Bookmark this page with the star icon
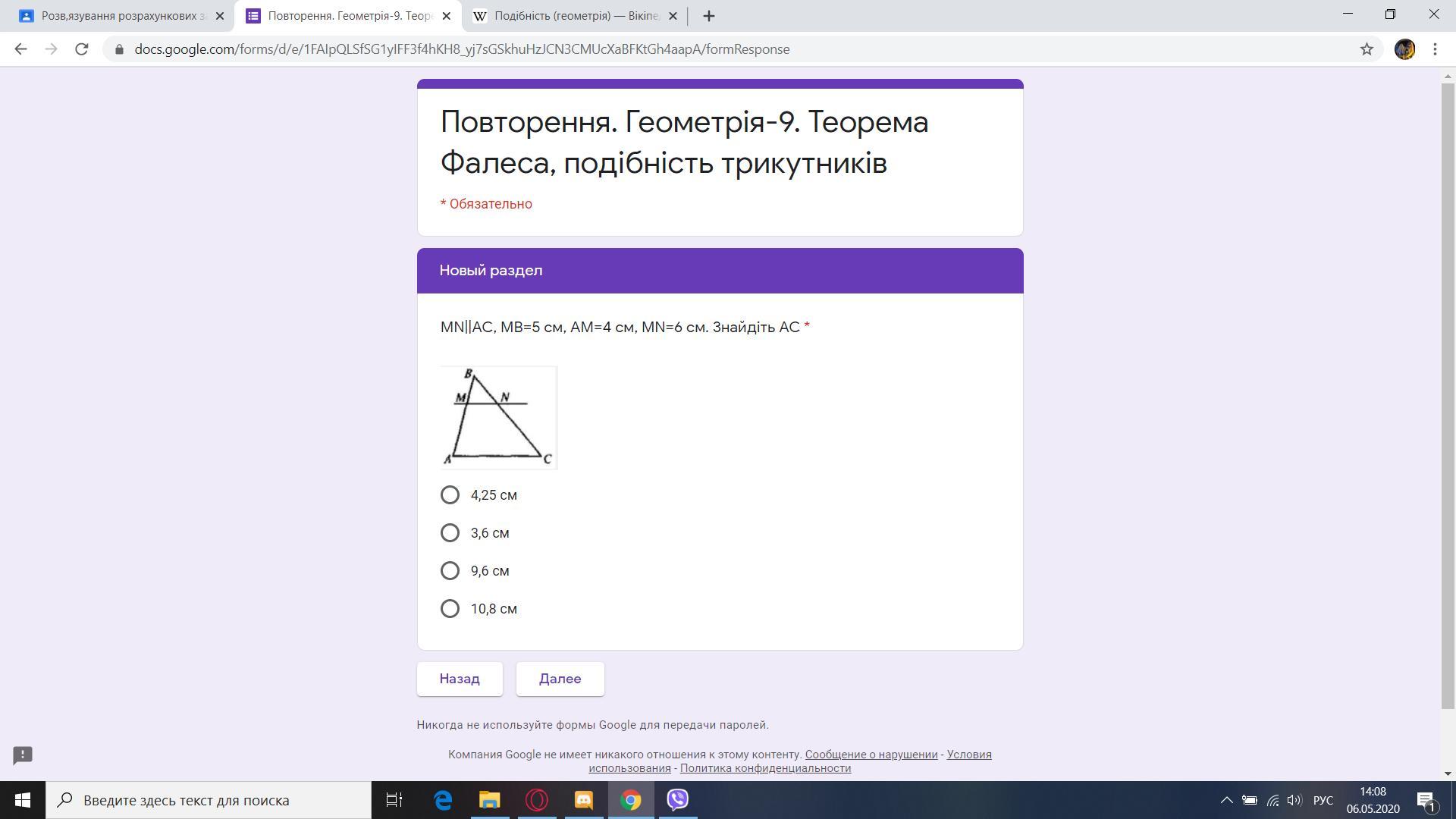 pos(1367,49)
